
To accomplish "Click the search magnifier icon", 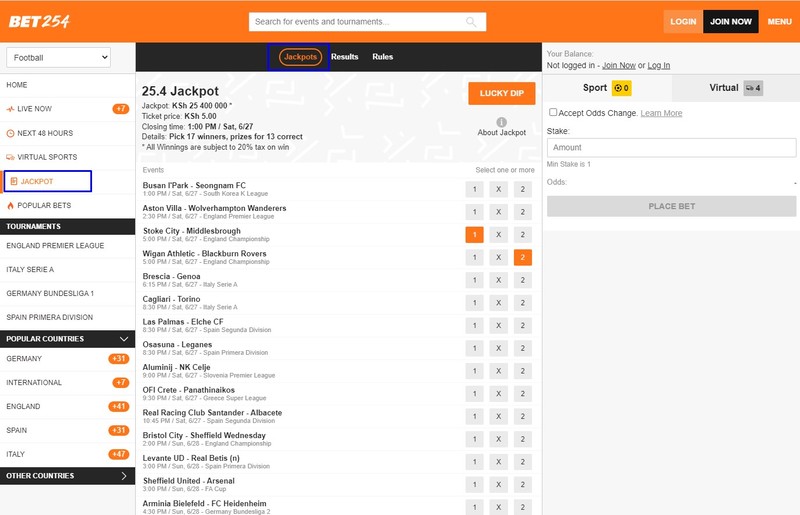I will [x=471, y=22].
